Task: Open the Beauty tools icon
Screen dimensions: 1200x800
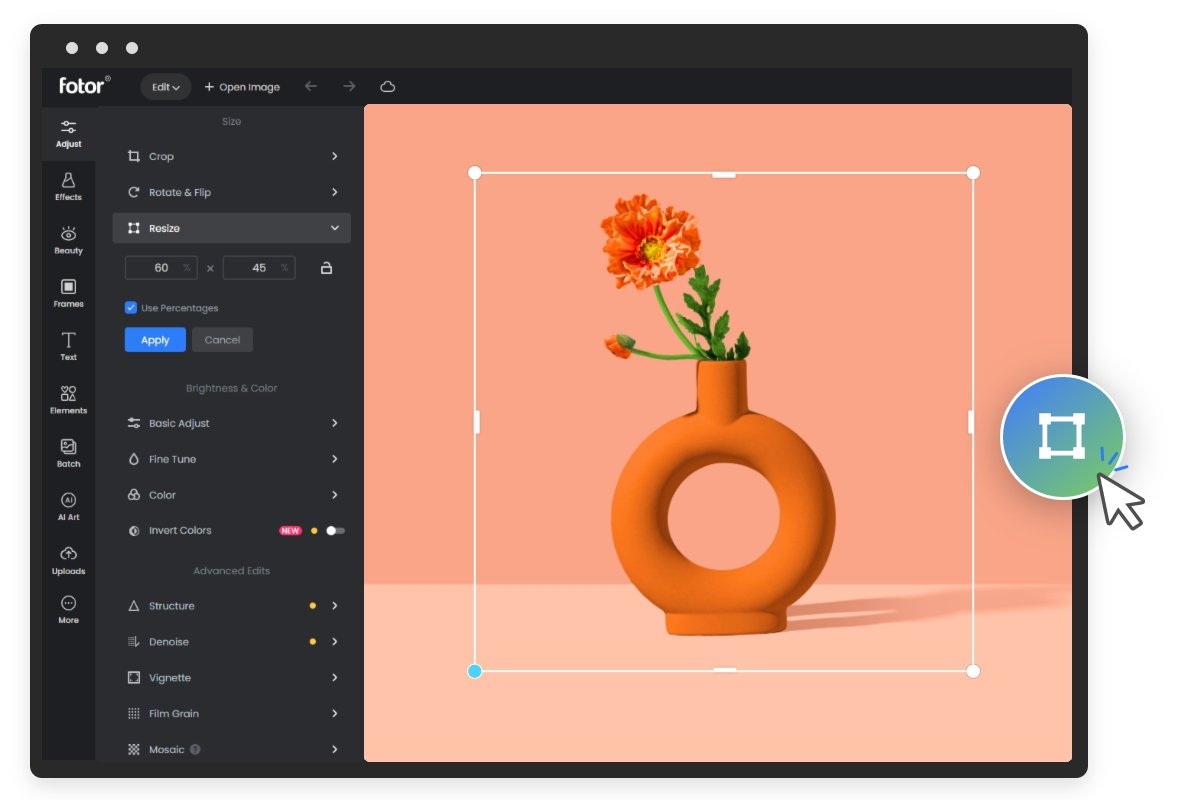Action: coord(68,239)
